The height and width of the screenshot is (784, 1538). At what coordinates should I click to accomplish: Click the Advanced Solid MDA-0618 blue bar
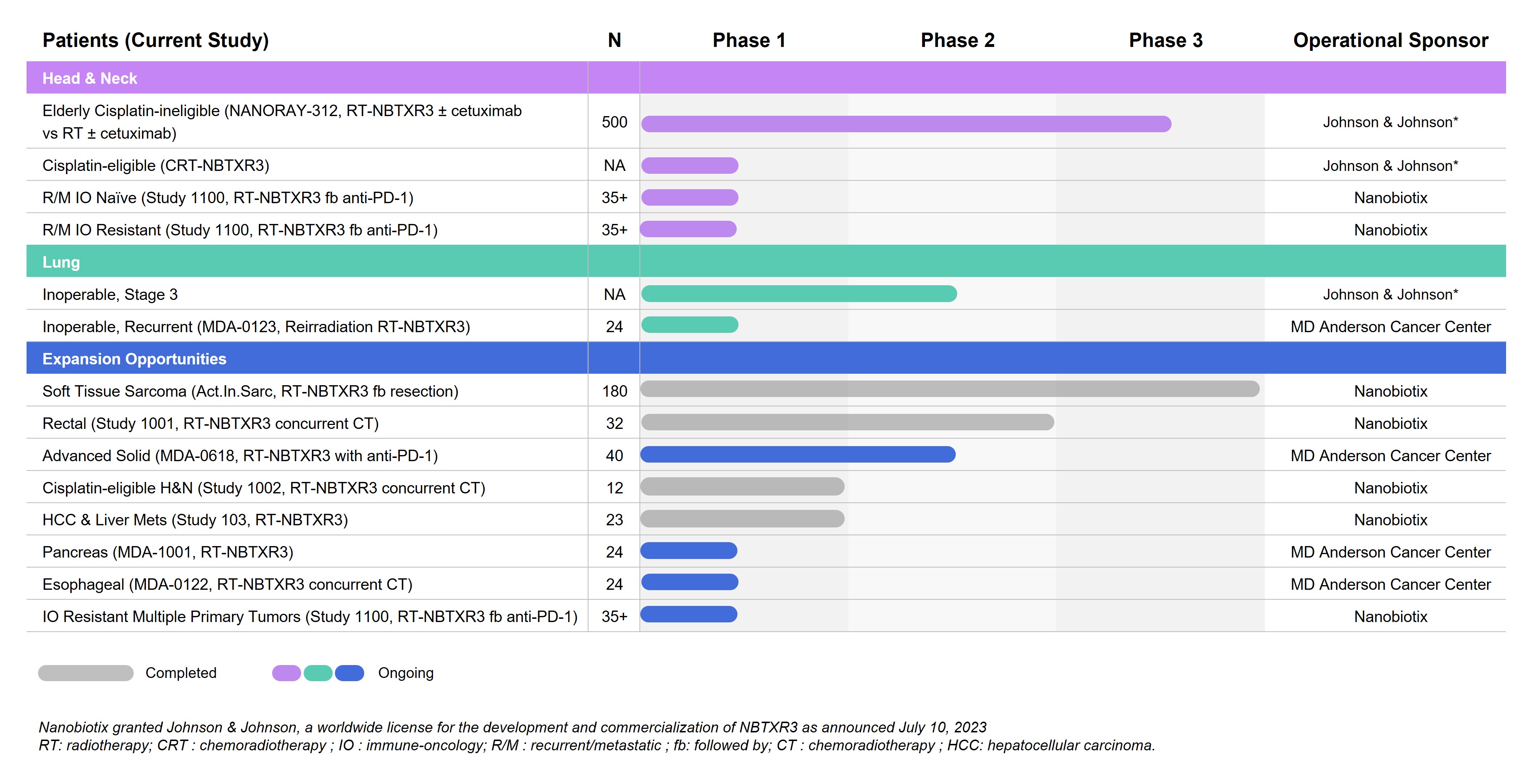click(797, 455)
